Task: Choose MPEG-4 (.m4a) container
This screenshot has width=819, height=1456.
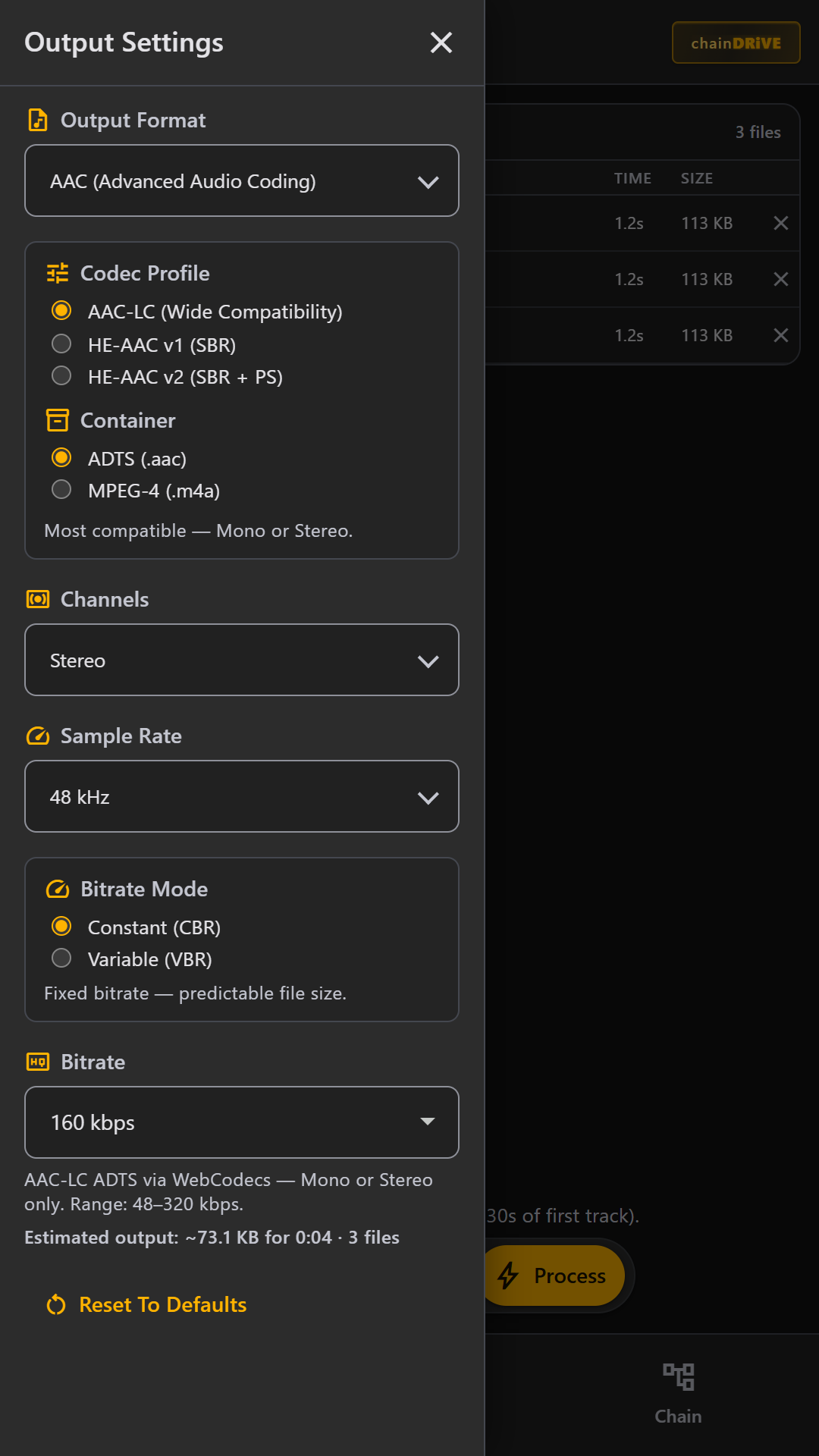Action: 136,490
